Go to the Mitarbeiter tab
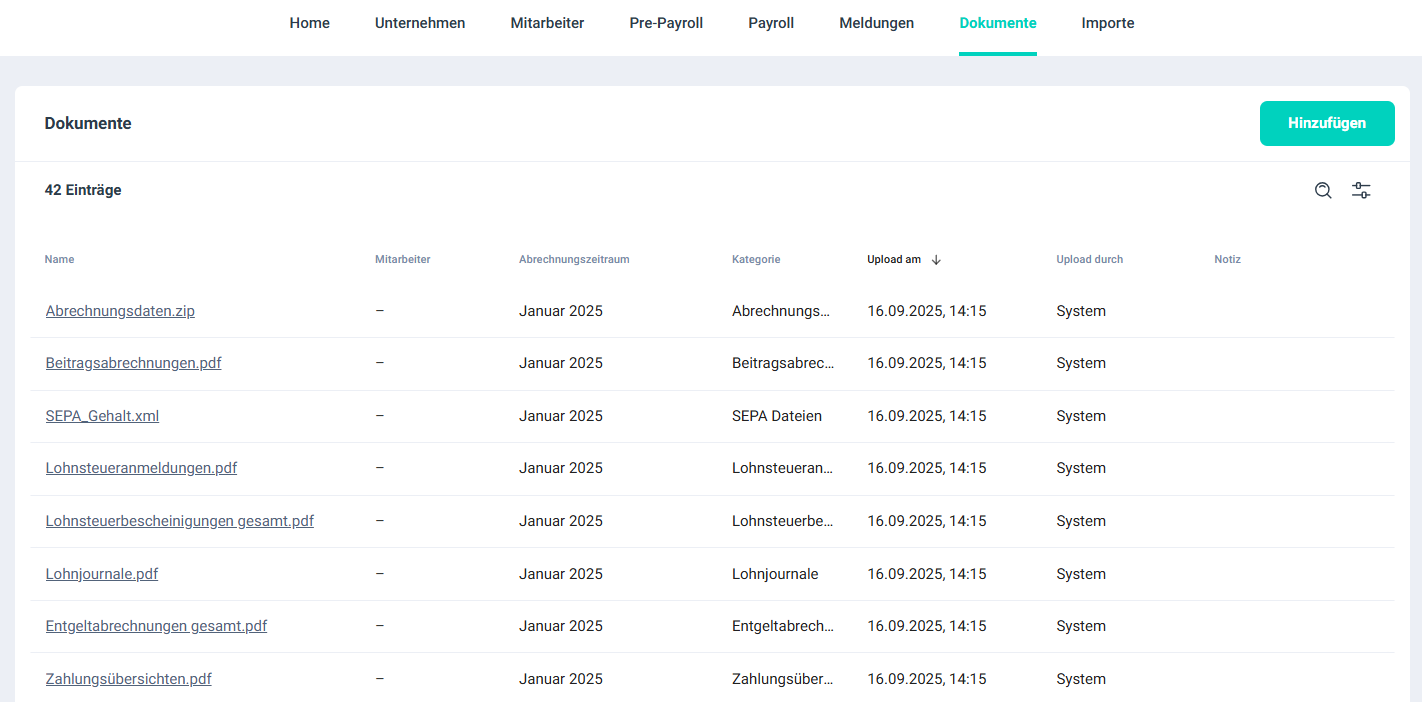1422x702 pixels. (547, 23)
